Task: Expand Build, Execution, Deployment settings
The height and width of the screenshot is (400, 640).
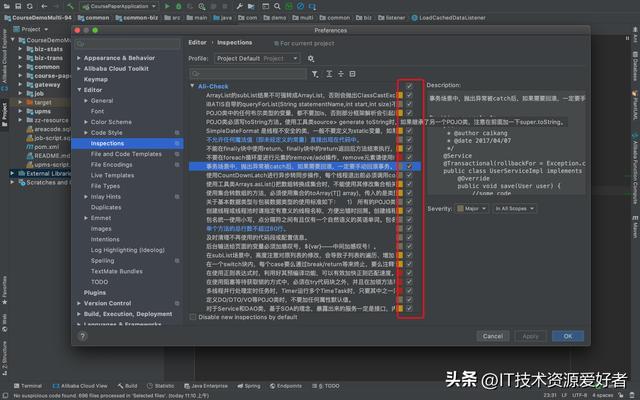Action: coord(79,314)
